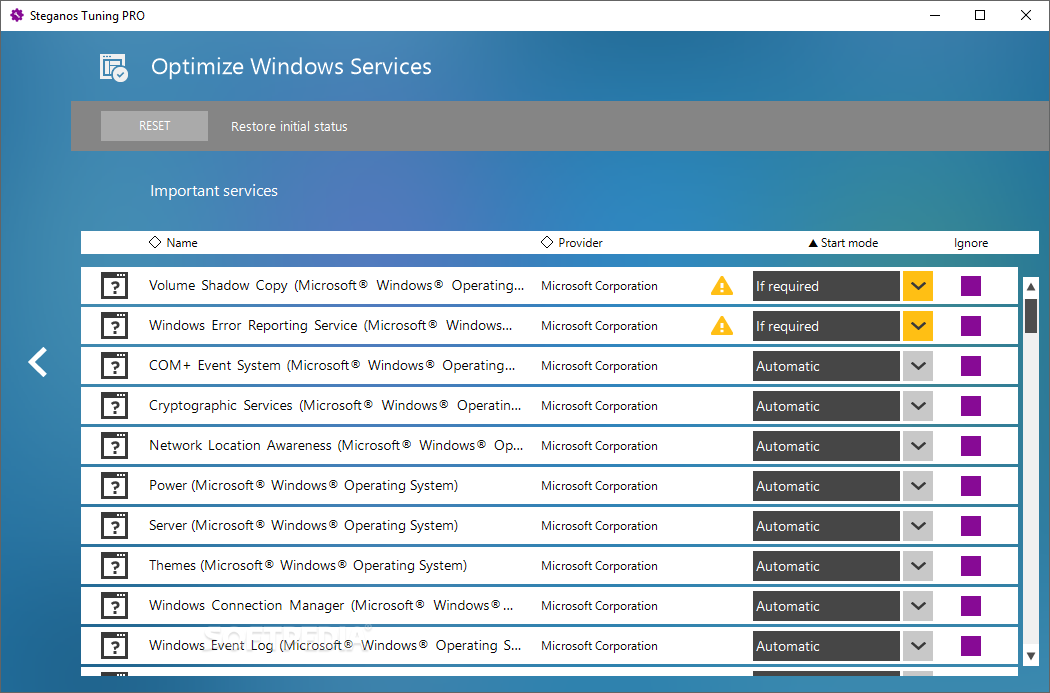Image resolution: width=1050 pixels, height=693 pixels.
Task: Toggle Ignore for Themes service
Action: tap(971, 566)
